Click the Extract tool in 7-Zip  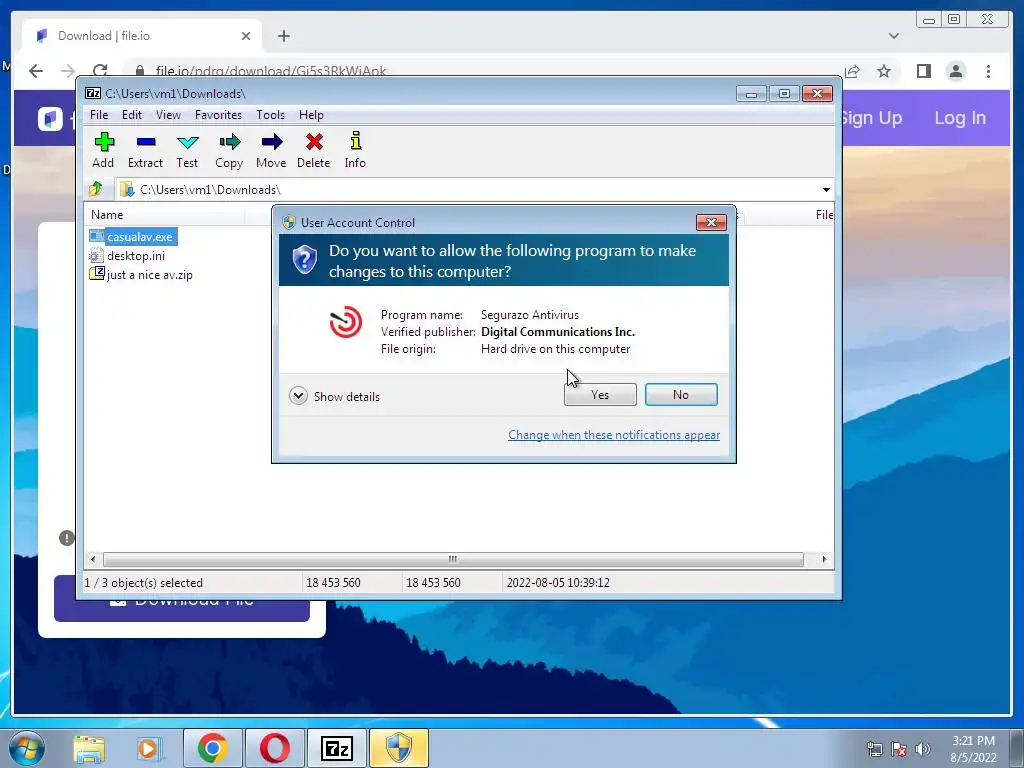(145, 151)
